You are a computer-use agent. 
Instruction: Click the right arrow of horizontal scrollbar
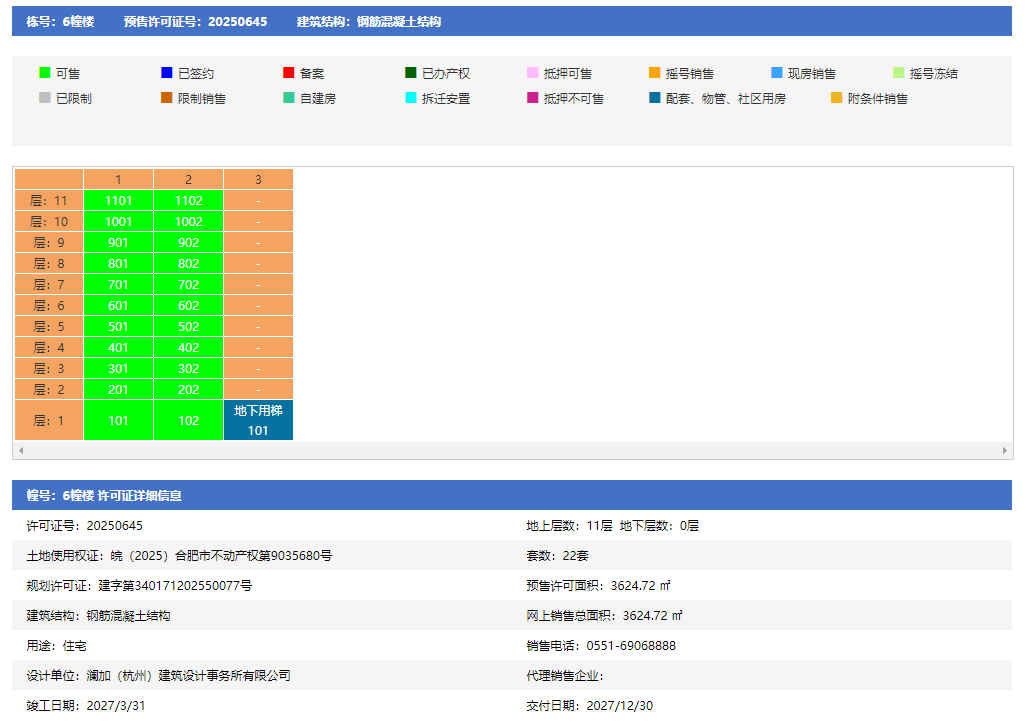(1005, 450)
